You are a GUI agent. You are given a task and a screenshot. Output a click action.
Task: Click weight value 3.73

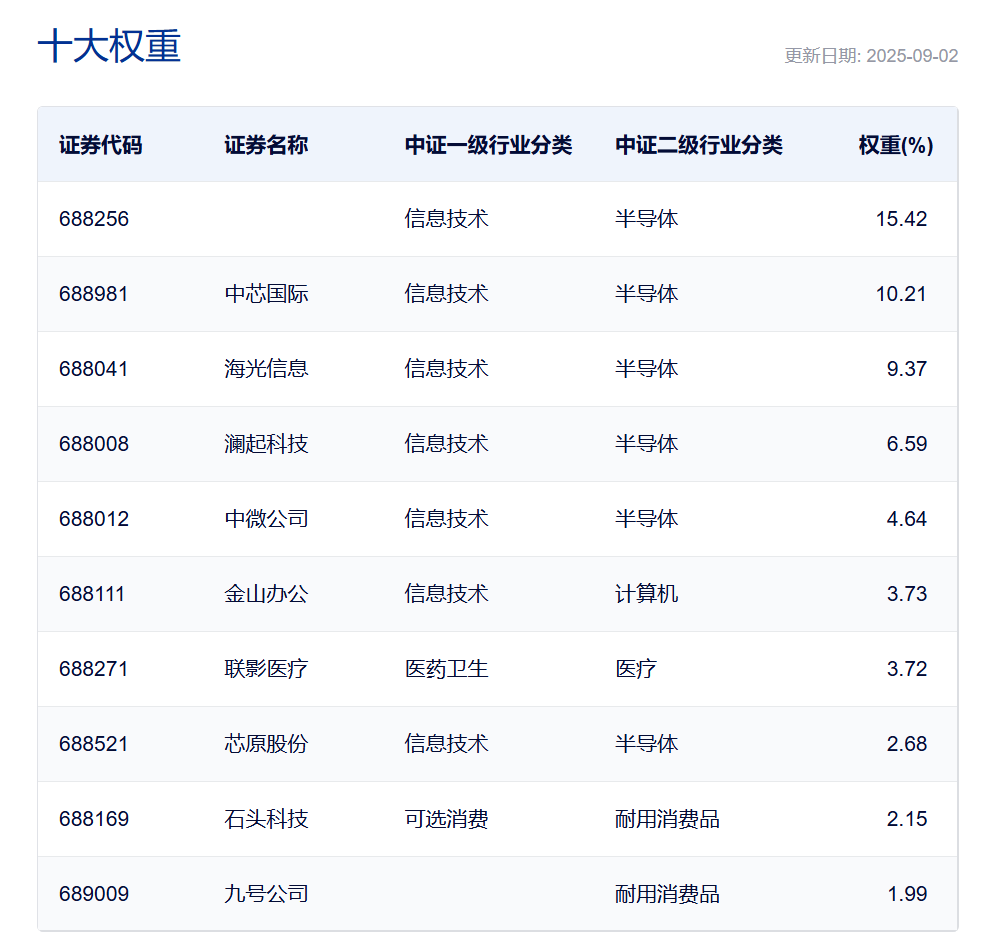tap(907, 594)
